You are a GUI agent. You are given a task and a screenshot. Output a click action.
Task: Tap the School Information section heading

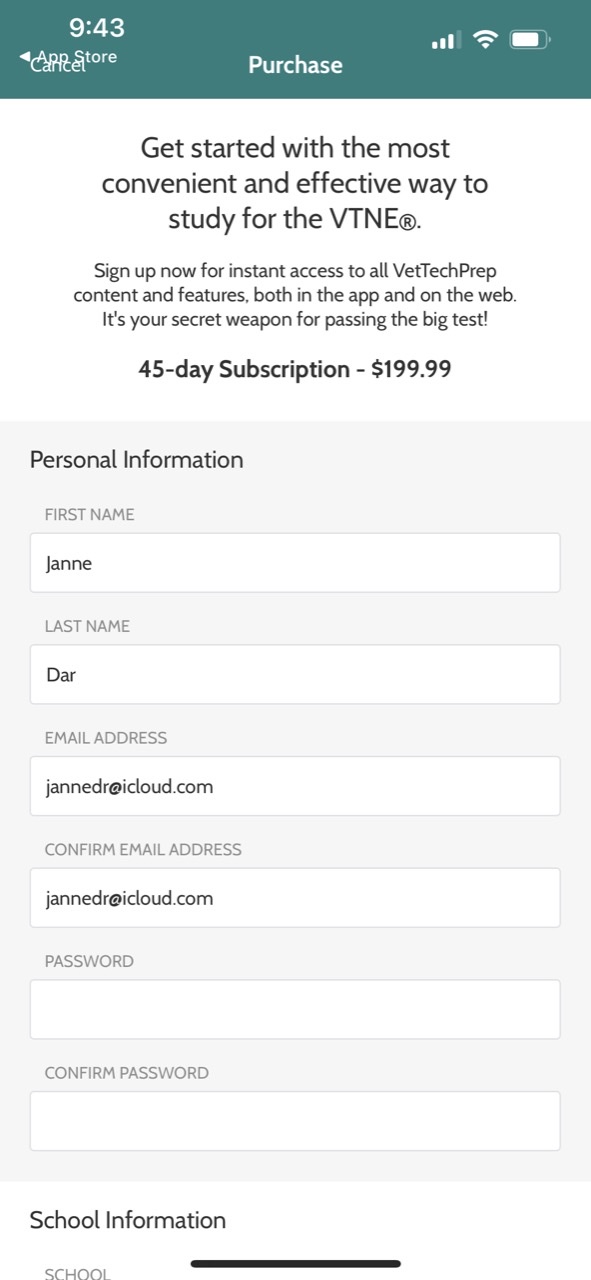pos(128,1220)
